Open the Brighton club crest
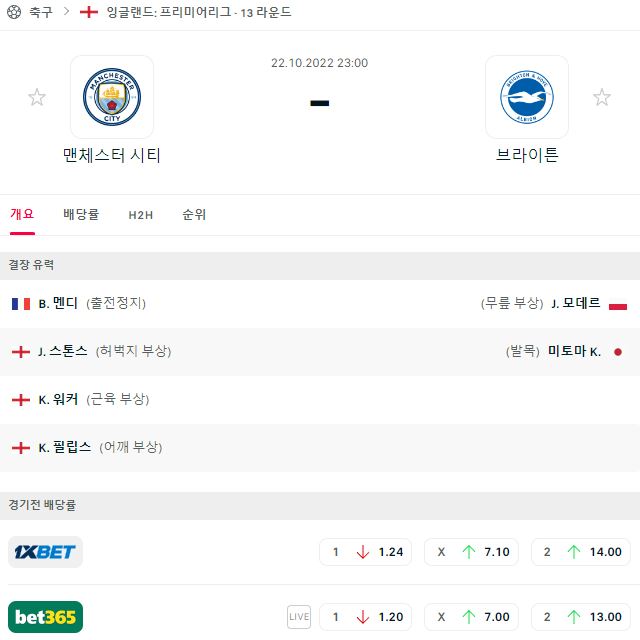This screenshot has width=640, height=640. [x=527, y=97]
